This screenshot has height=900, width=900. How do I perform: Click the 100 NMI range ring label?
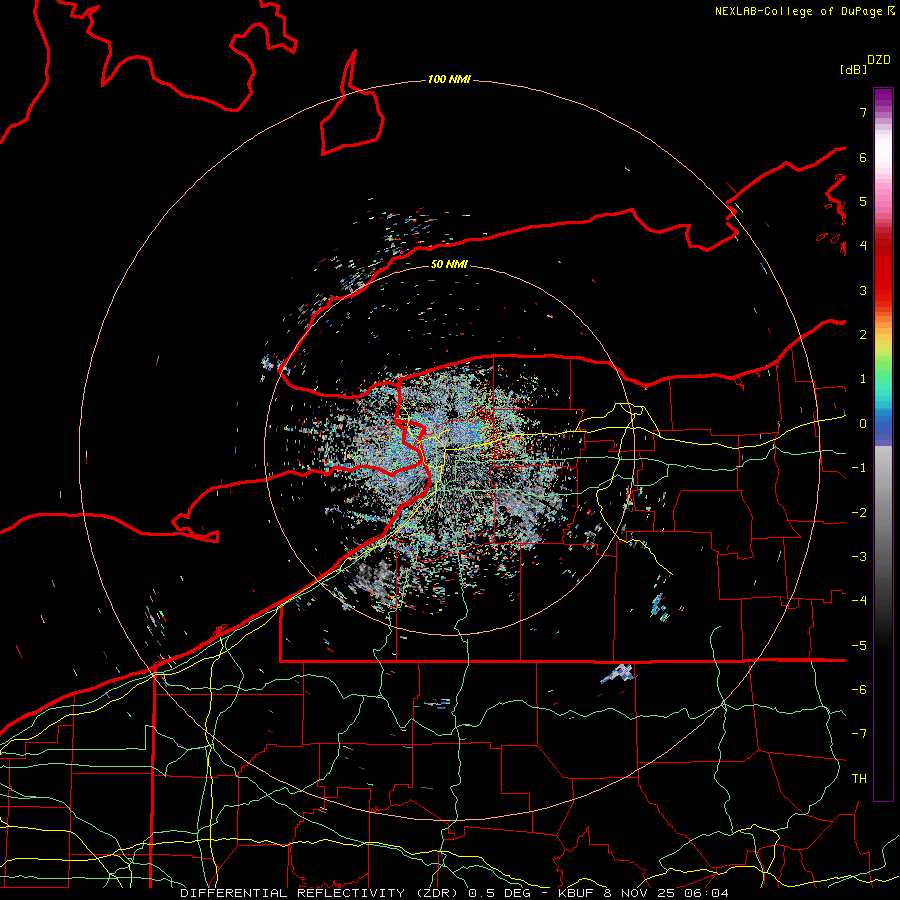pyautogui.click(x=449, y=79)
